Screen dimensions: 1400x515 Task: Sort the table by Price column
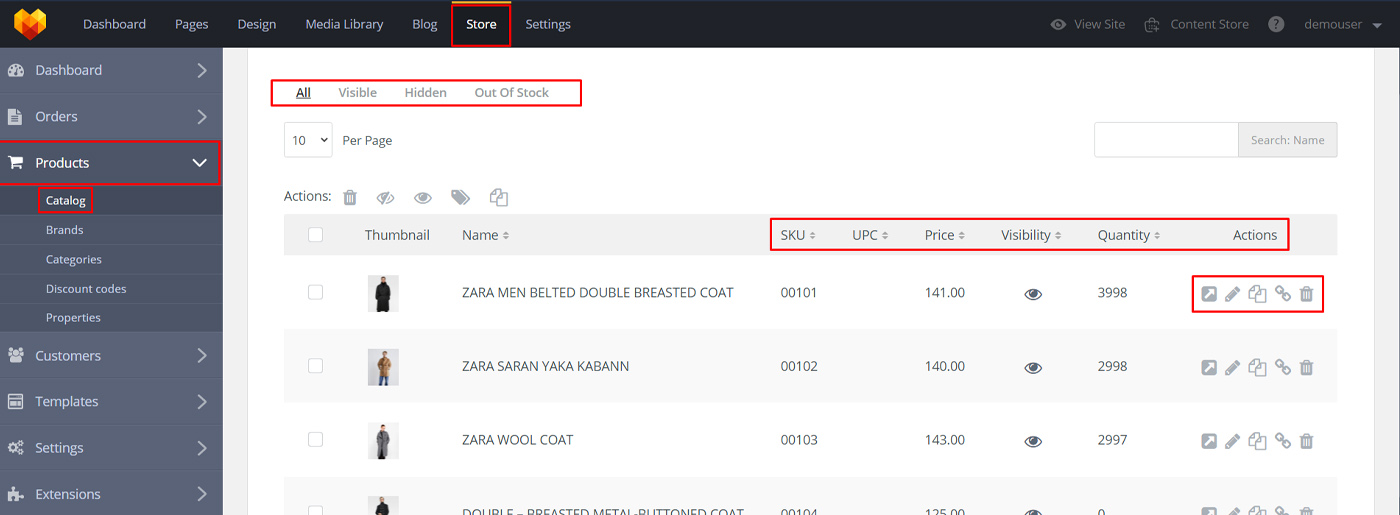[945, 235]
